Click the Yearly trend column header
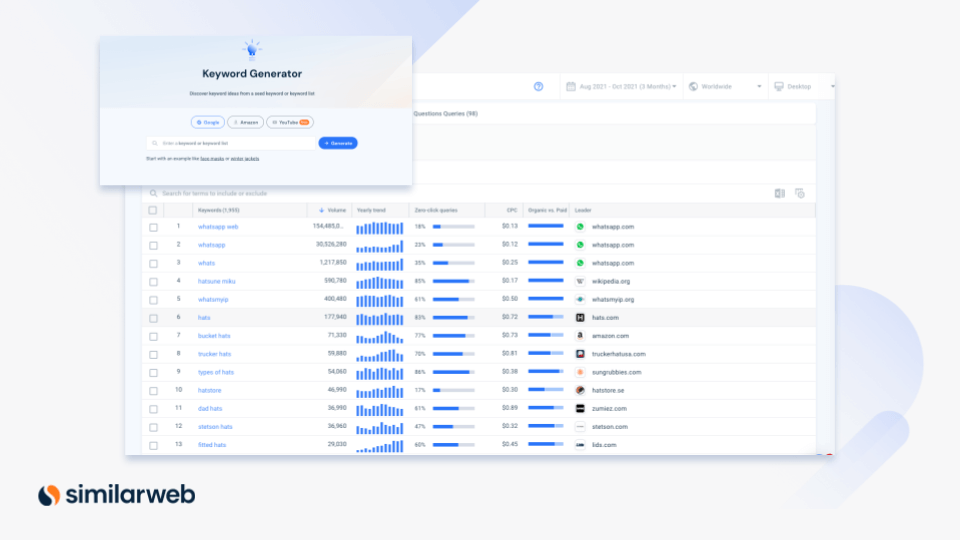Viewport: 960px width, 540px height. click(371, 210)
